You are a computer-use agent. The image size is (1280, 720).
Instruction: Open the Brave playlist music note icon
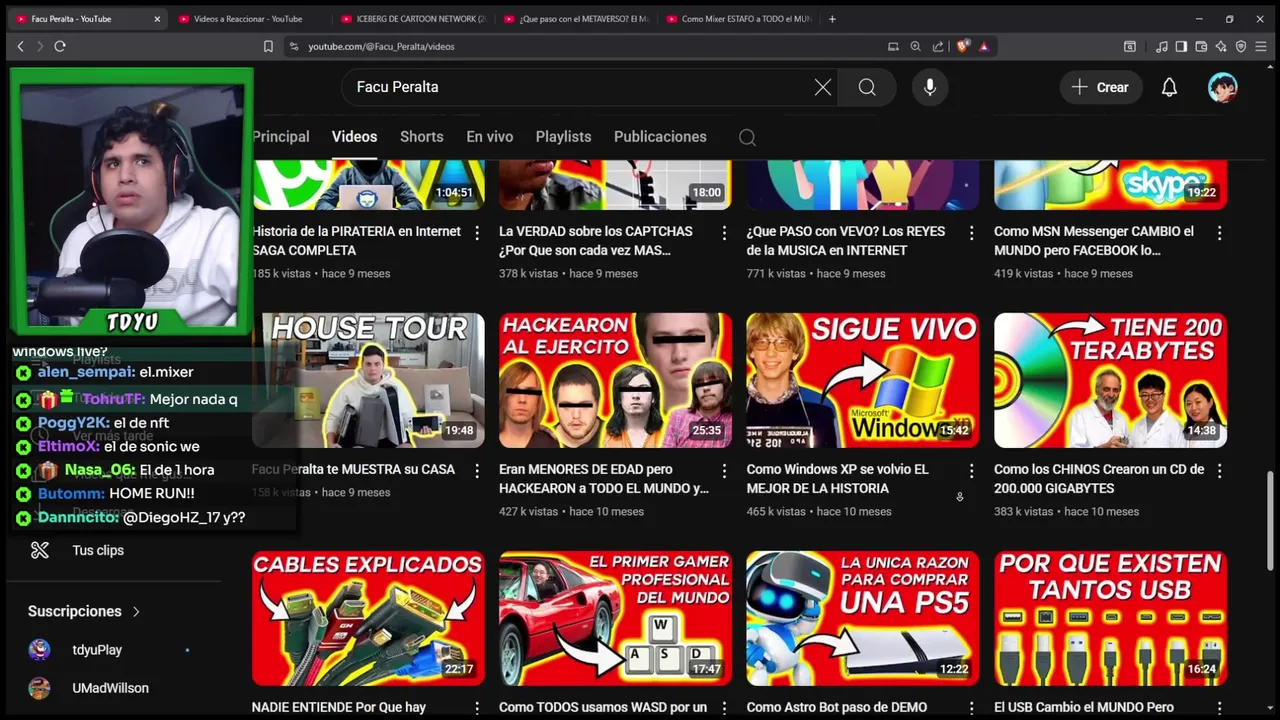point(1161,46)
